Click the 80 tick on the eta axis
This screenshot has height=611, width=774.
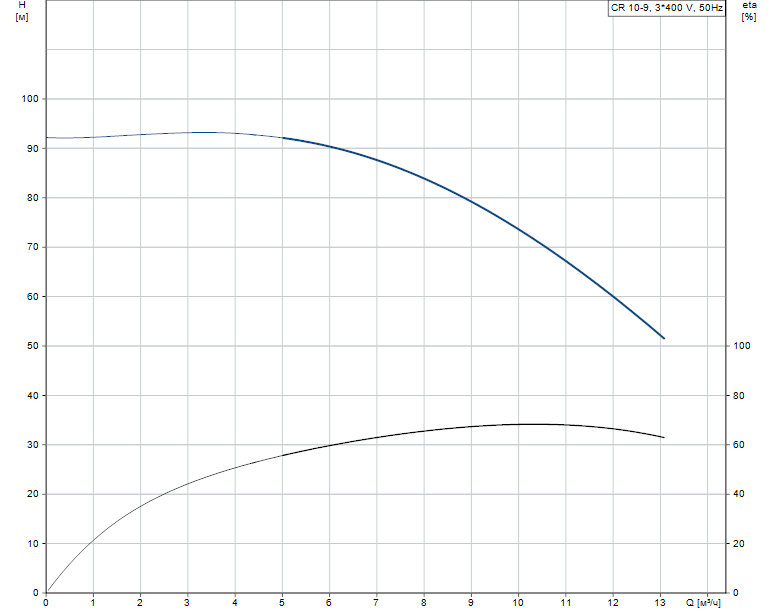pos(739,396)
